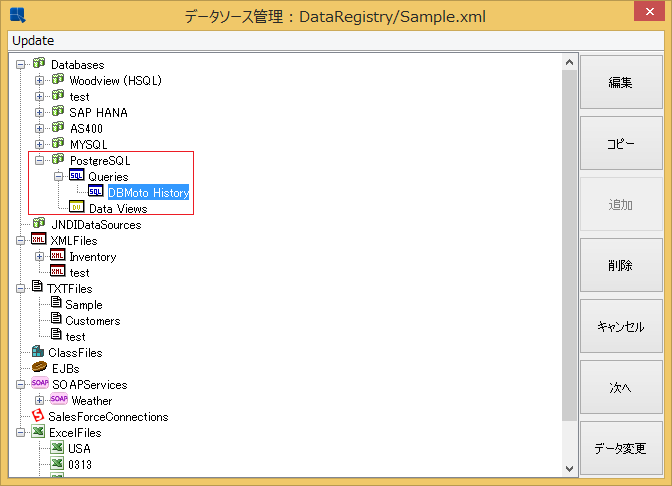
Task: Collapse the TXTFiles node
Action: 21,288
